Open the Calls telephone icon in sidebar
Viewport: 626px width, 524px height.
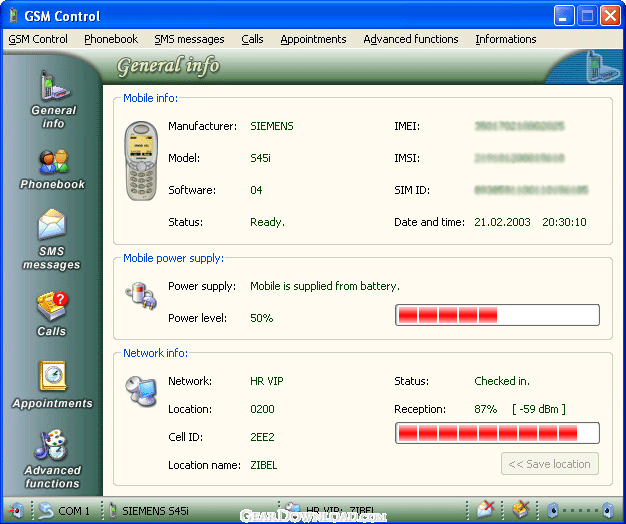(x=52, y=306)
